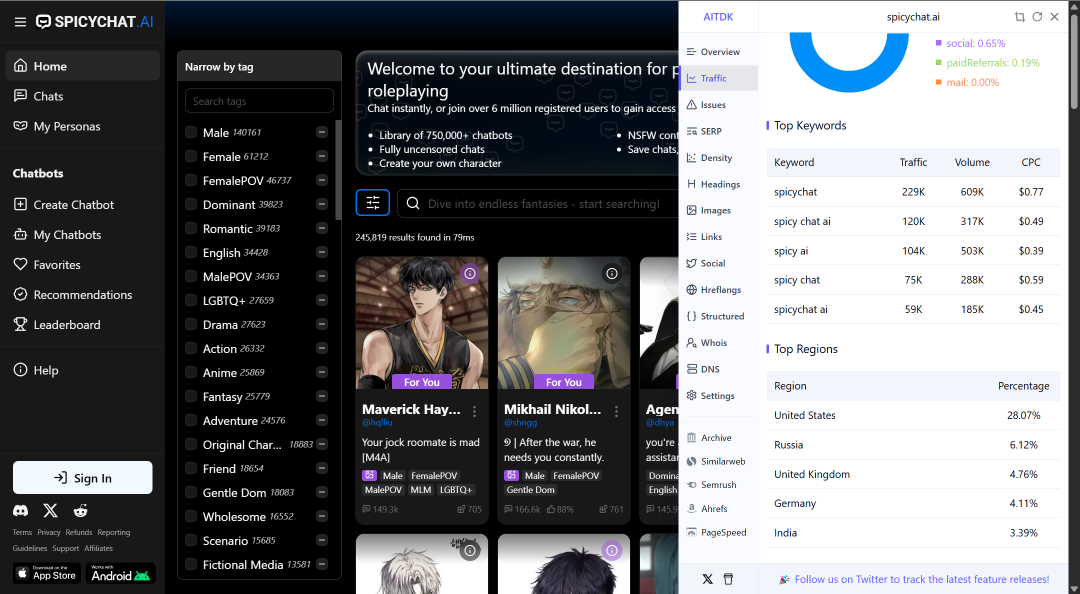Check the Female tag checkbox

191,156
